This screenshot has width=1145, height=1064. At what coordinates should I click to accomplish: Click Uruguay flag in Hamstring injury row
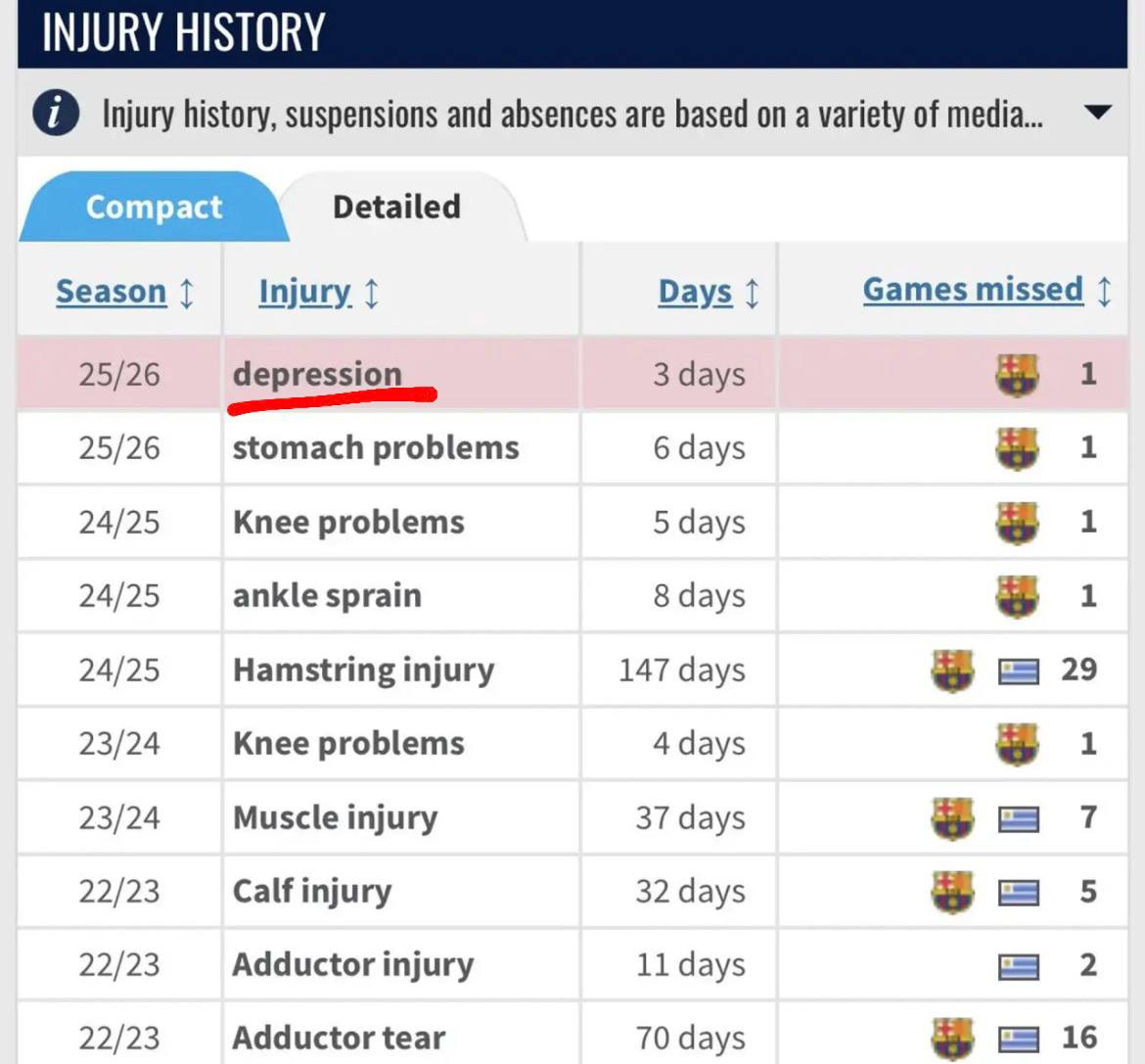pyautogui.click(x=1019, y=671)
